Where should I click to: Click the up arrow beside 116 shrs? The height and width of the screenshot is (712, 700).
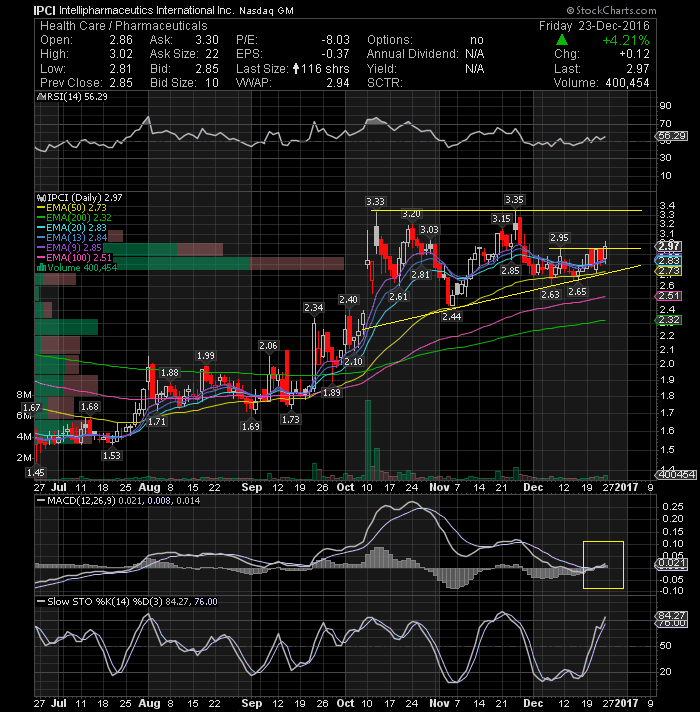[296, 69]
